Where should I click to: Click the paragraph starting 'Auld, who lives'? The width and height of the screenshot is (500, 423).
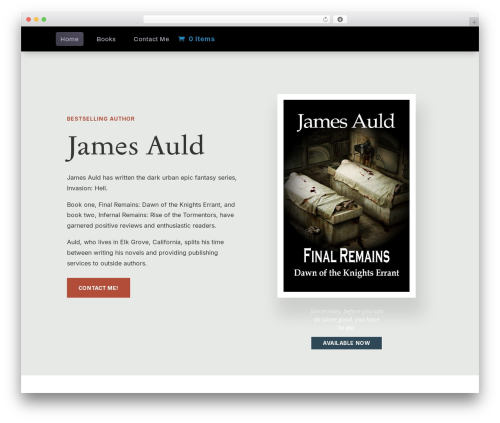point(145,253)
